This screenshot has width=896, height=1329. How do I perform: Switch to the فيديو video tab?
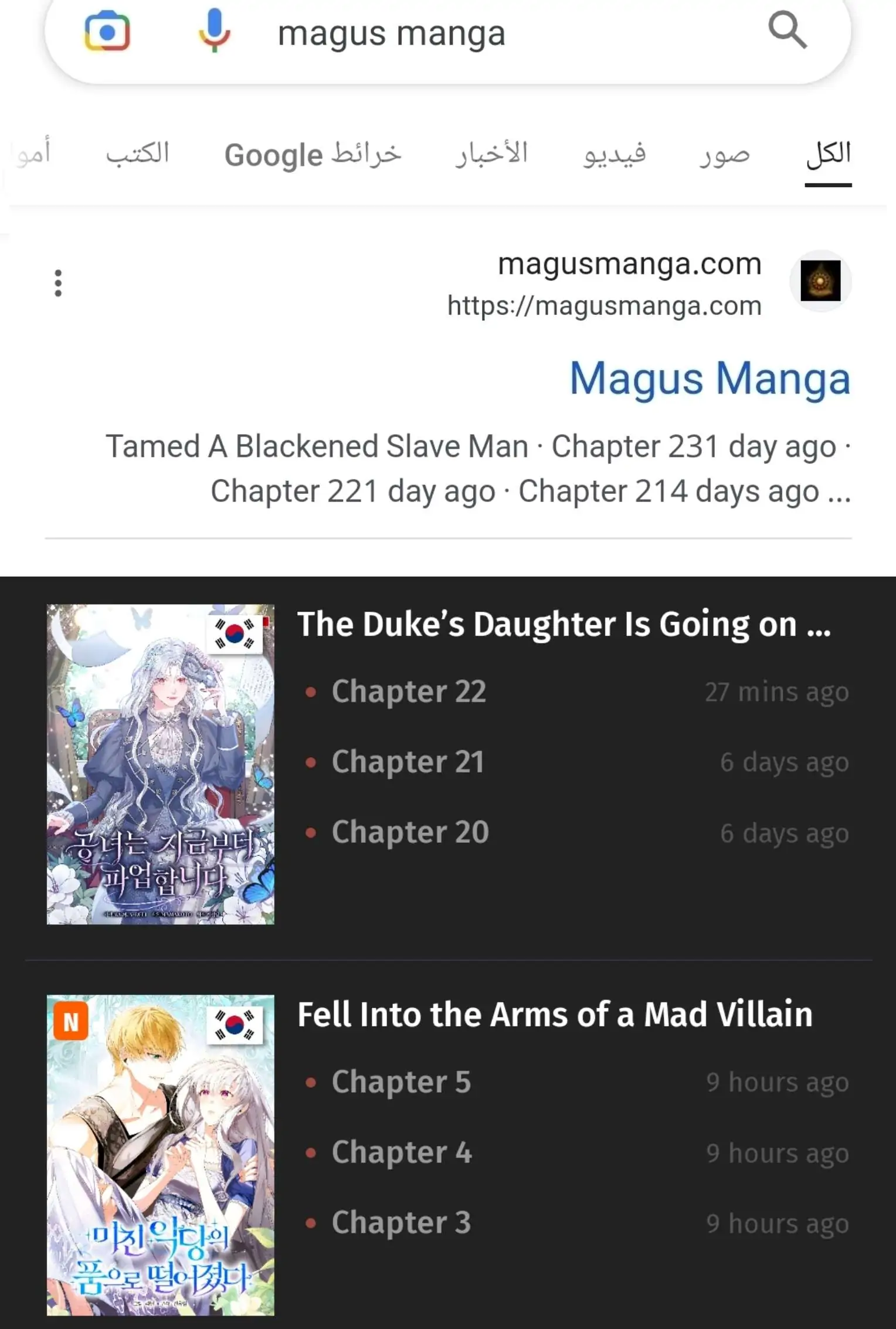click(x=614, y=154)
